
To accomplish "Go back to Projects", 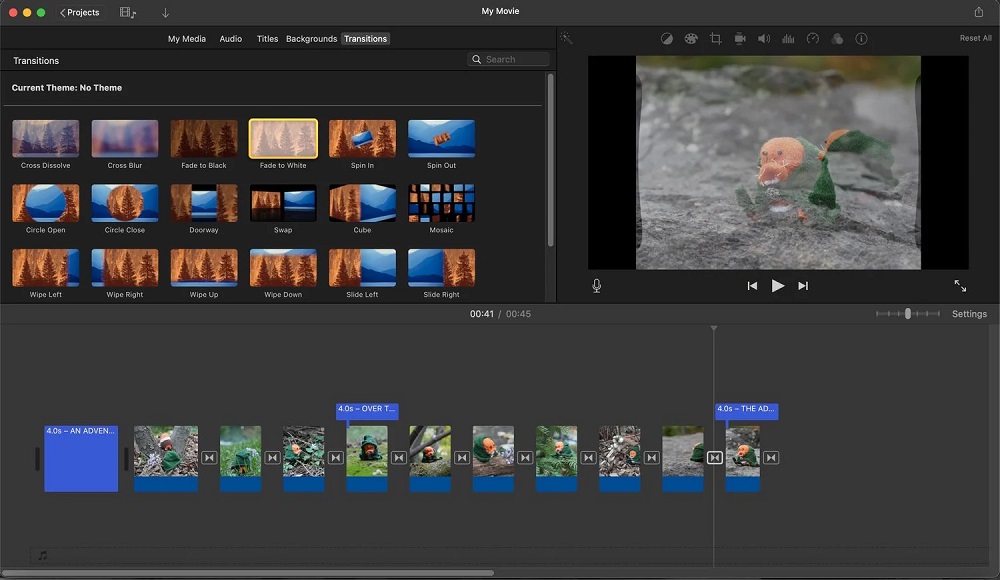I will click(80, 12).
